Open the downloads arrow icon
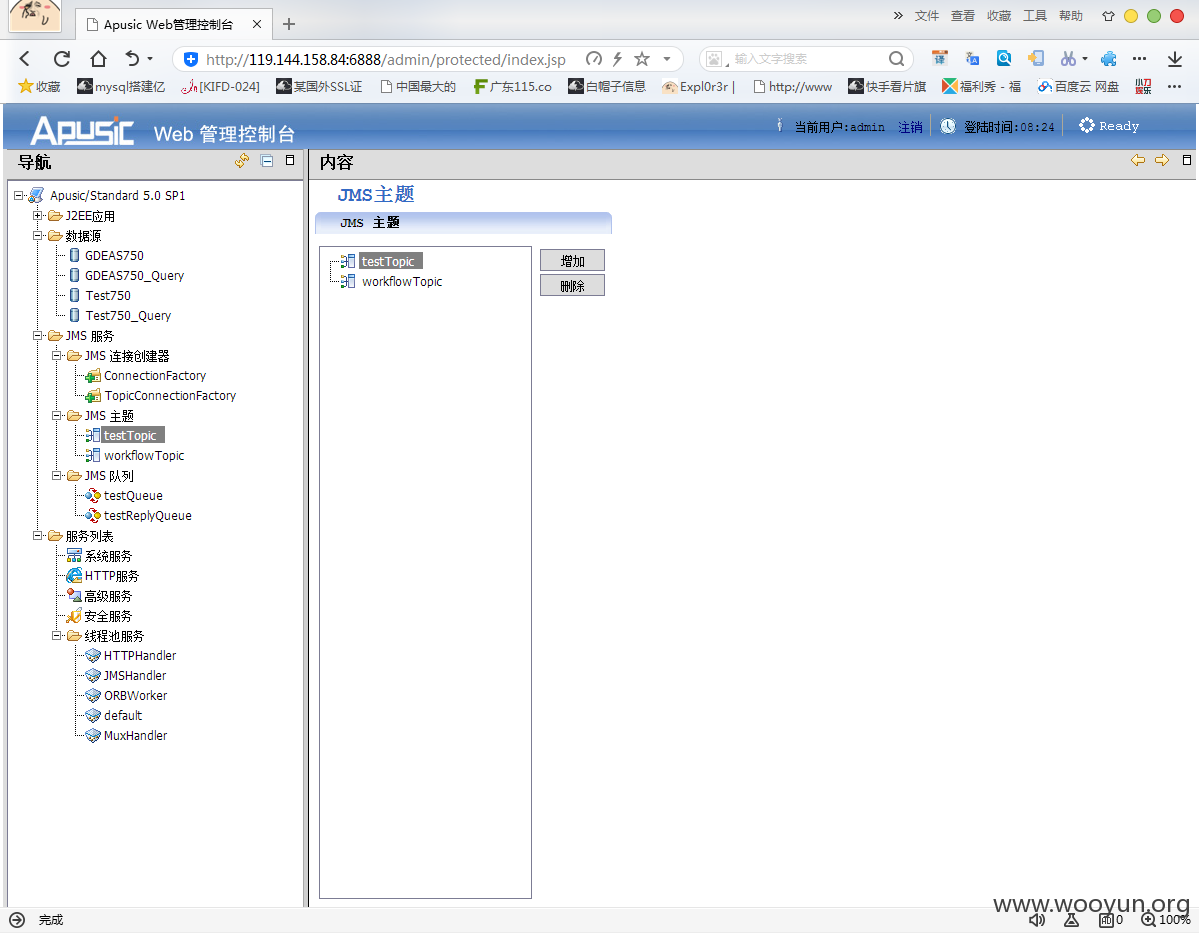Image resolution: width=1199 pixels, height=933 pixels. 1175,59
